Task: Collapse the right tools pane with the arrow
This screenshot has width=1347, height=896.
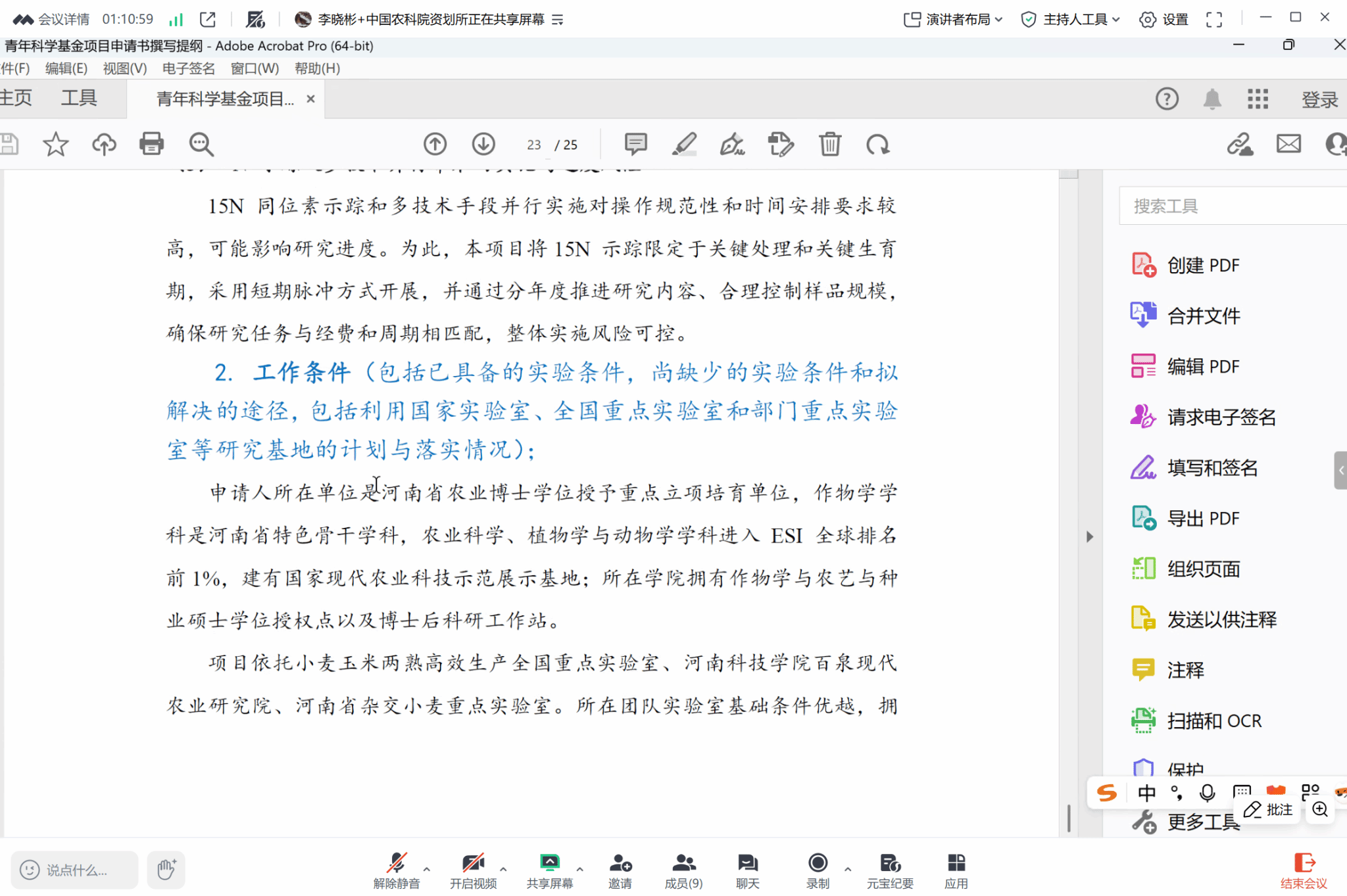Action: pos(1090,536)
